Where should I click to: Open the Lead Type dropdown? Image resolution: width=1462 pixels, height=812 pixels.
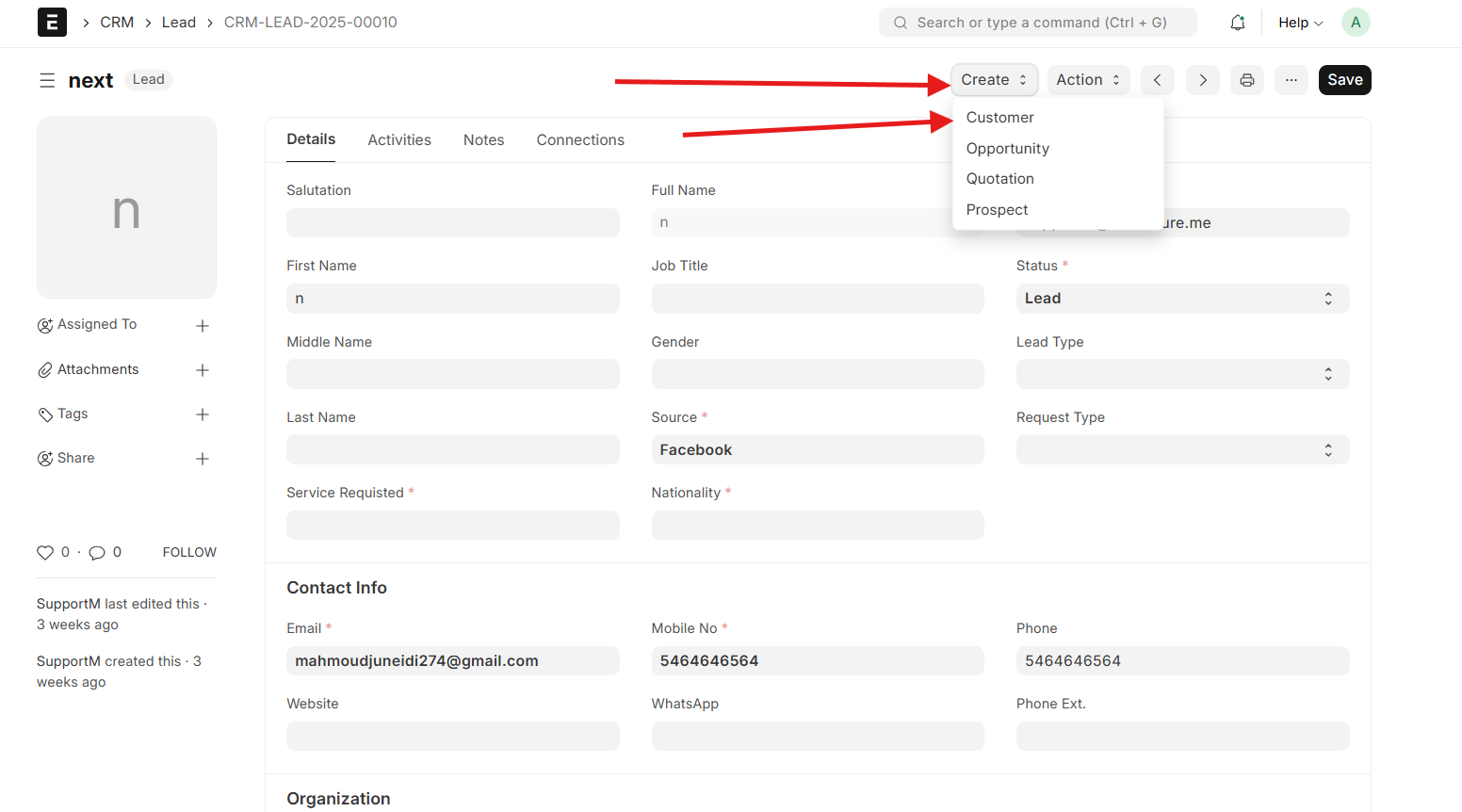pyautogui.click(x=1182, y=374)
